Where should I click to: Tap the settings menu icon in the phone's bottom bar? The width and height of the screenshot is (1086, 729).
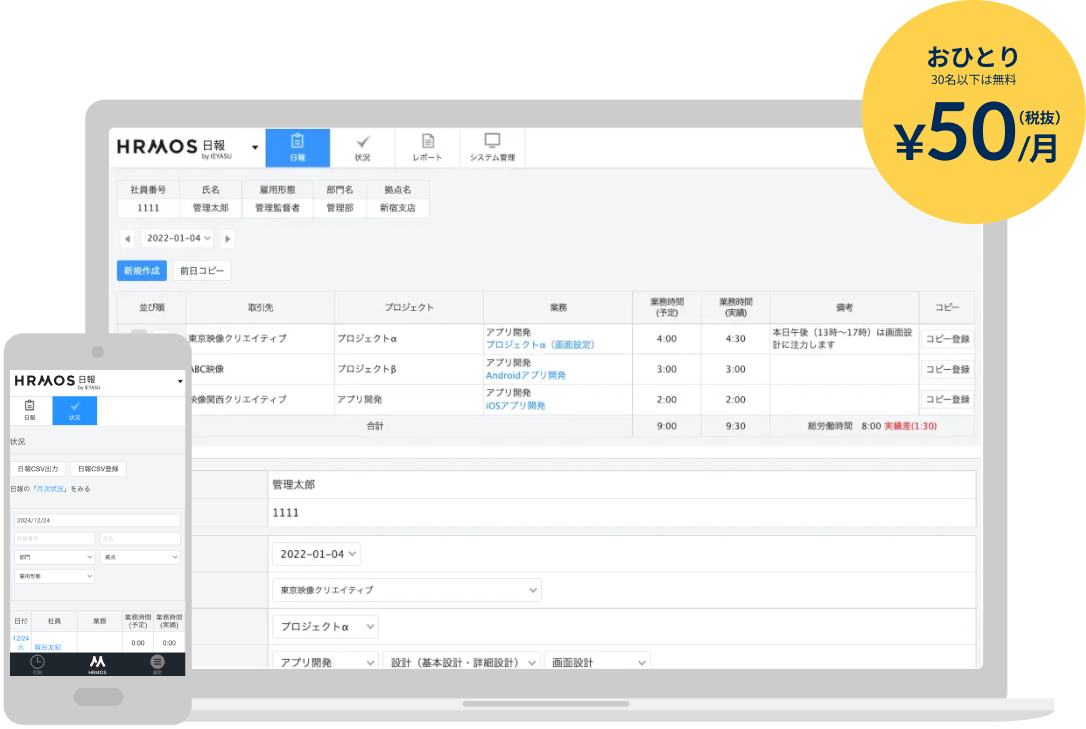click(x=157, y=662)
